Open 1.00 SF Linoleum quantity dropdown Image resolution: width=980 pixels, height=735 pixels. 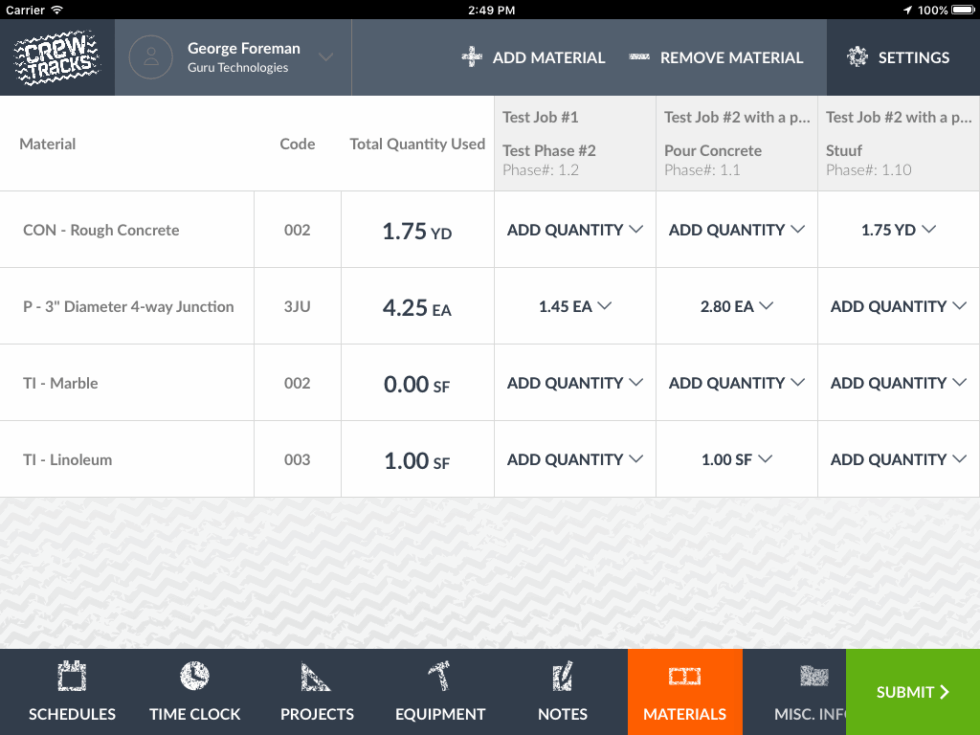[x=737, y=460]
